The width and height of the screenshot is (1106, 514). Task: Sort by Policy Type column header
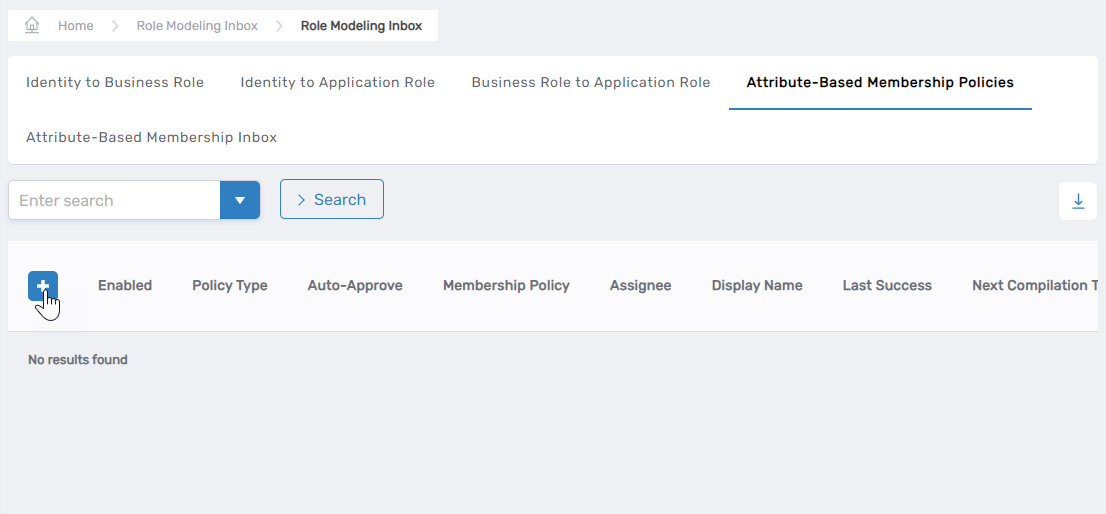tap(230, 286)
